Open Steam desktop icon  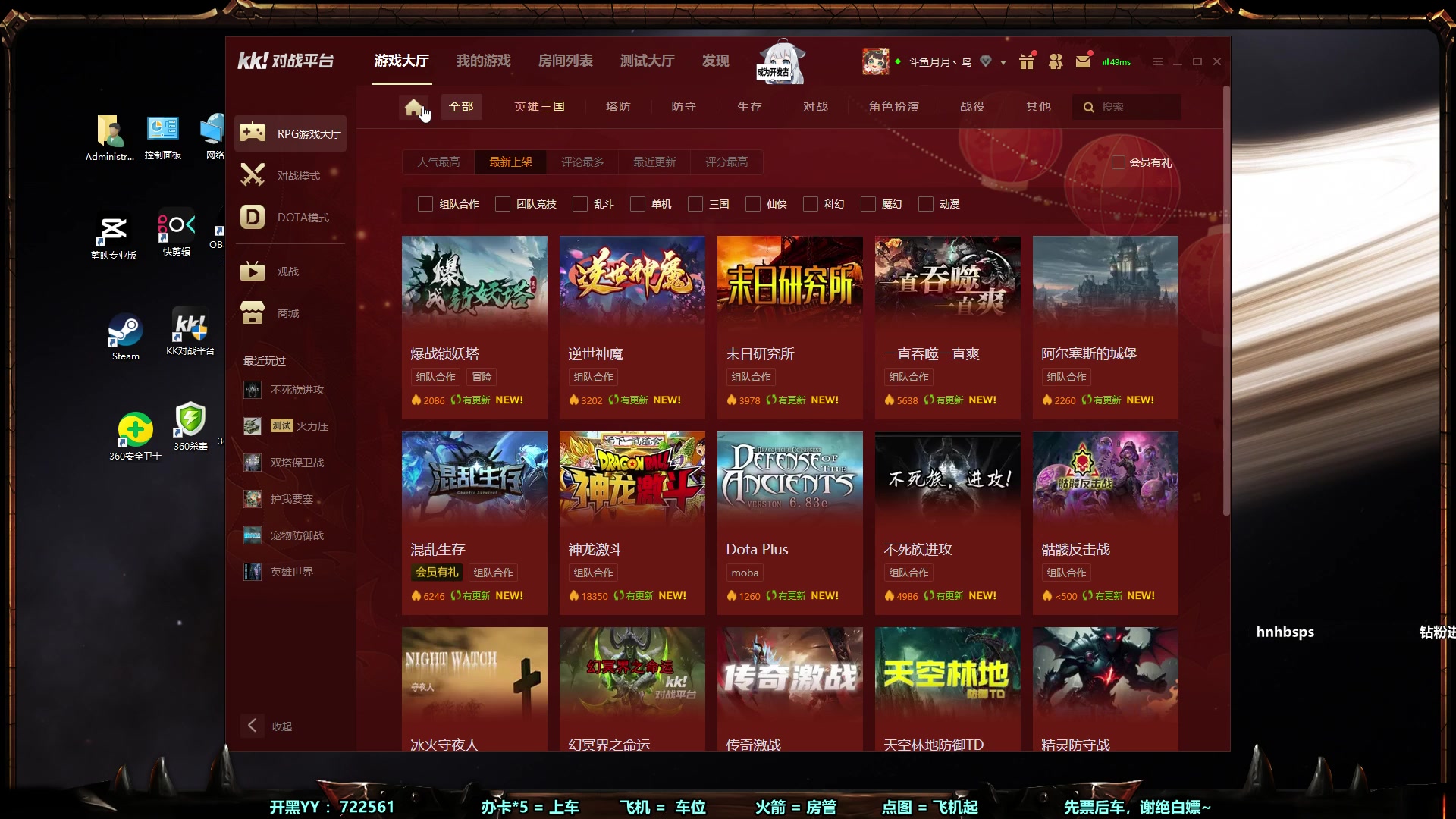coord(125,337)
